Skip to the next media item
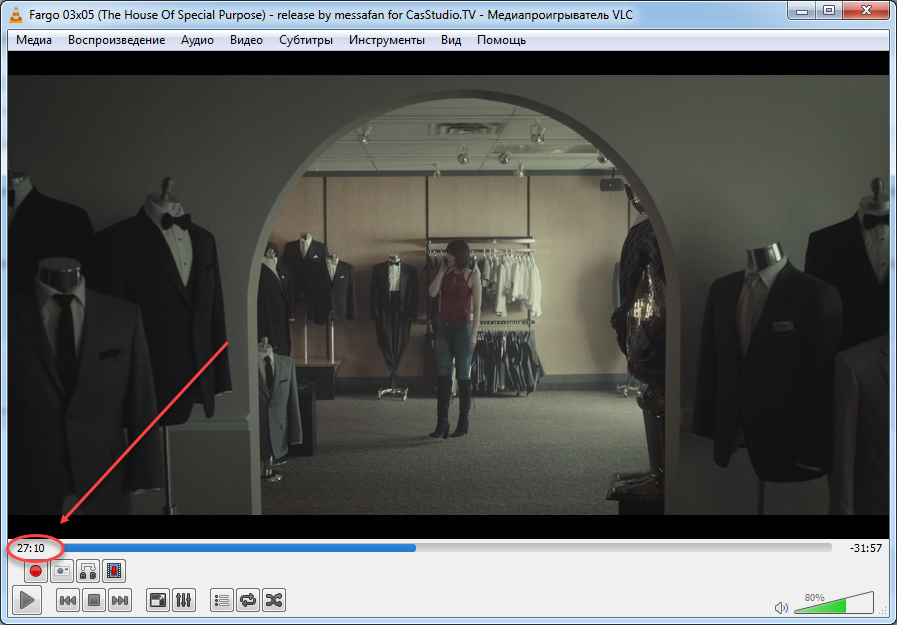Image resolution: width=897 pixels, height=625 pixels. point(120,600)
